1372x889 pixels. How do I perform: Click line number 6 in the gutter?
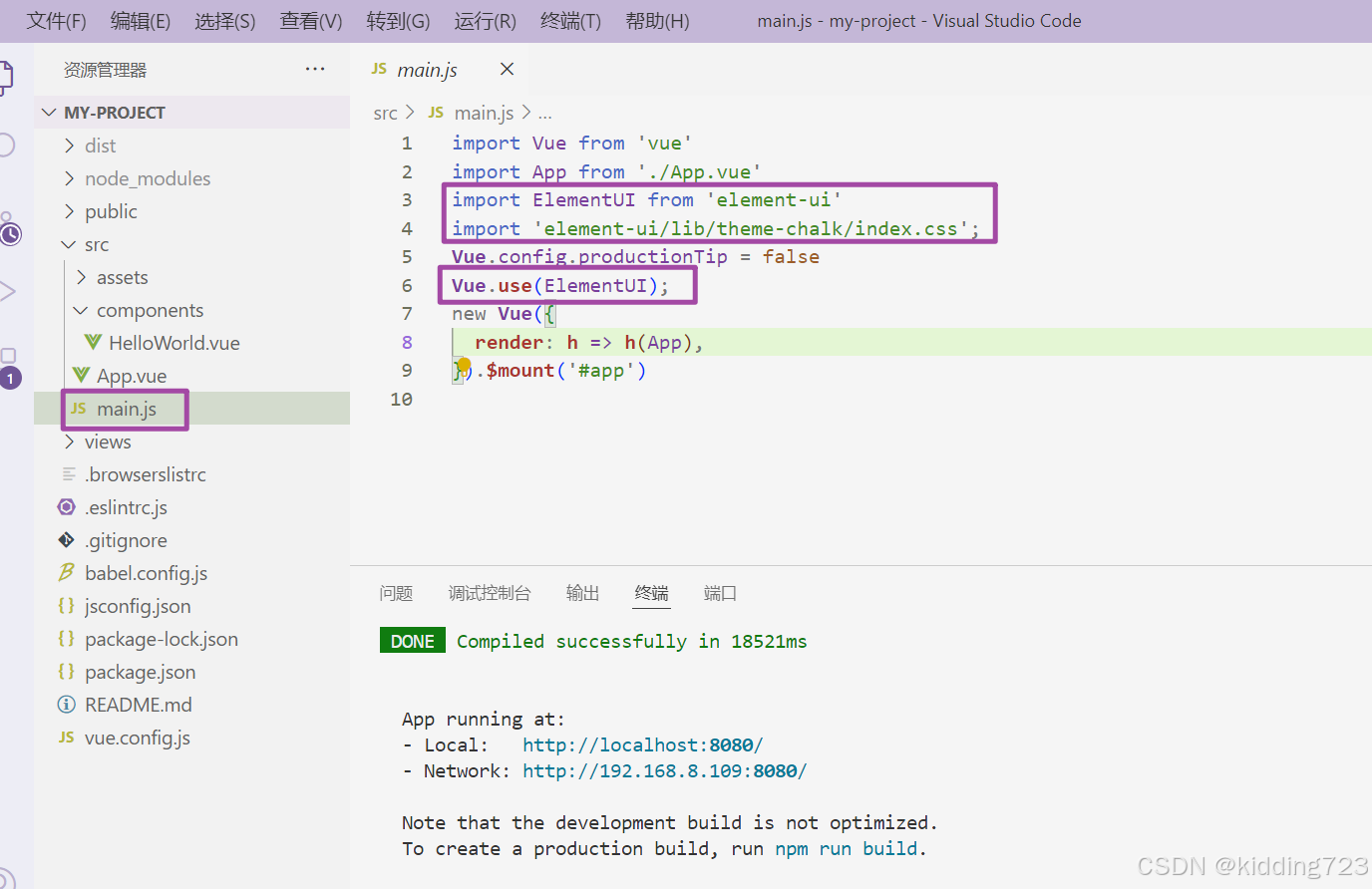407,285
